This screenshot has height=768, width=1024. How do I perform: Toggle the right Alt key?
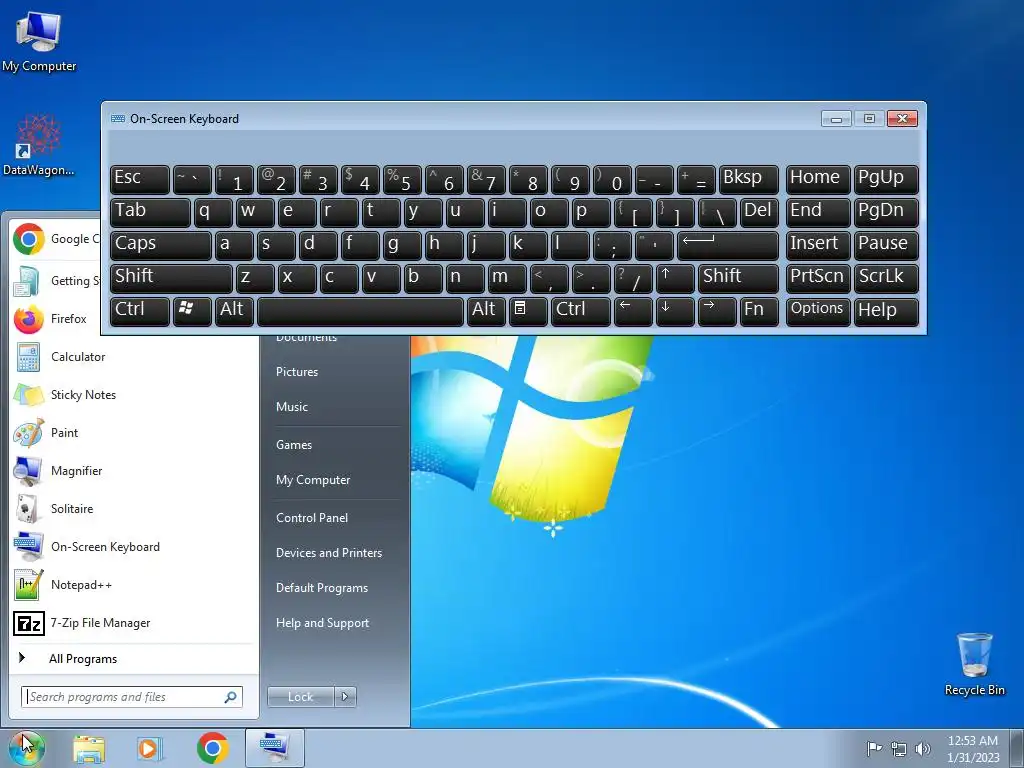click(486, 311)
